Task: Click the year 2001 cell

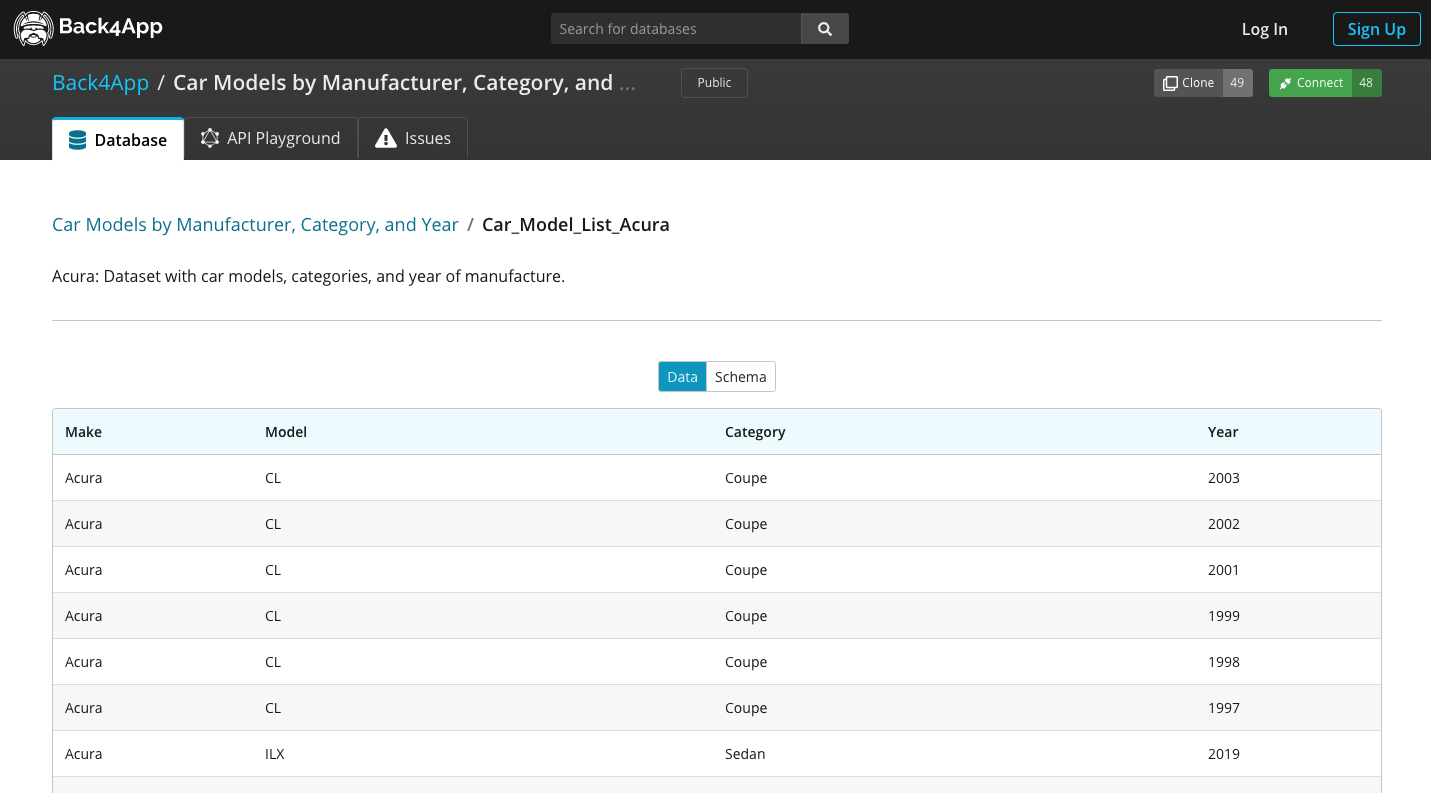Action: pyautogui.click(x=1224, y=570)
